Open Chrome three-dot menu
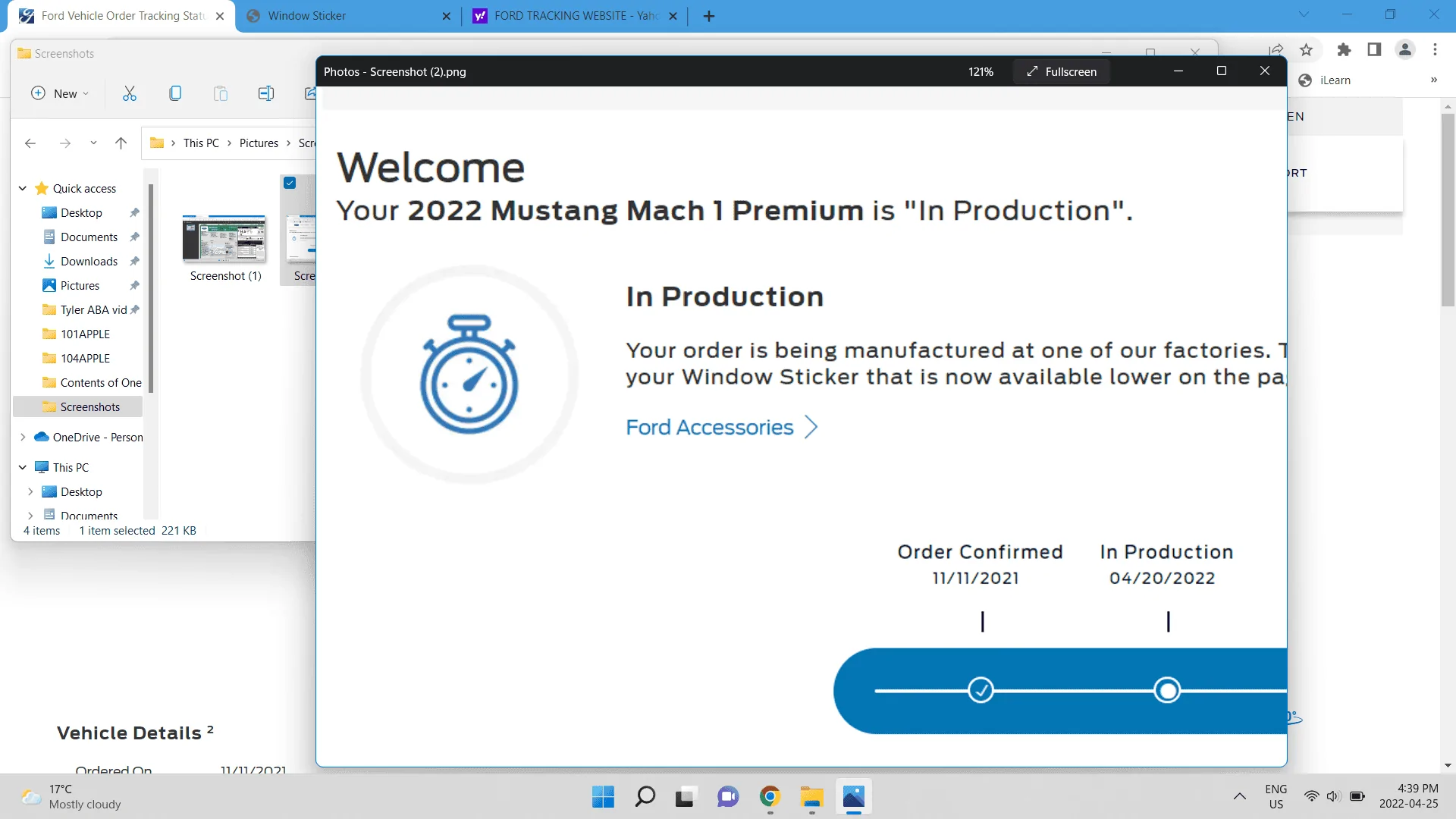 point(1435,49)
